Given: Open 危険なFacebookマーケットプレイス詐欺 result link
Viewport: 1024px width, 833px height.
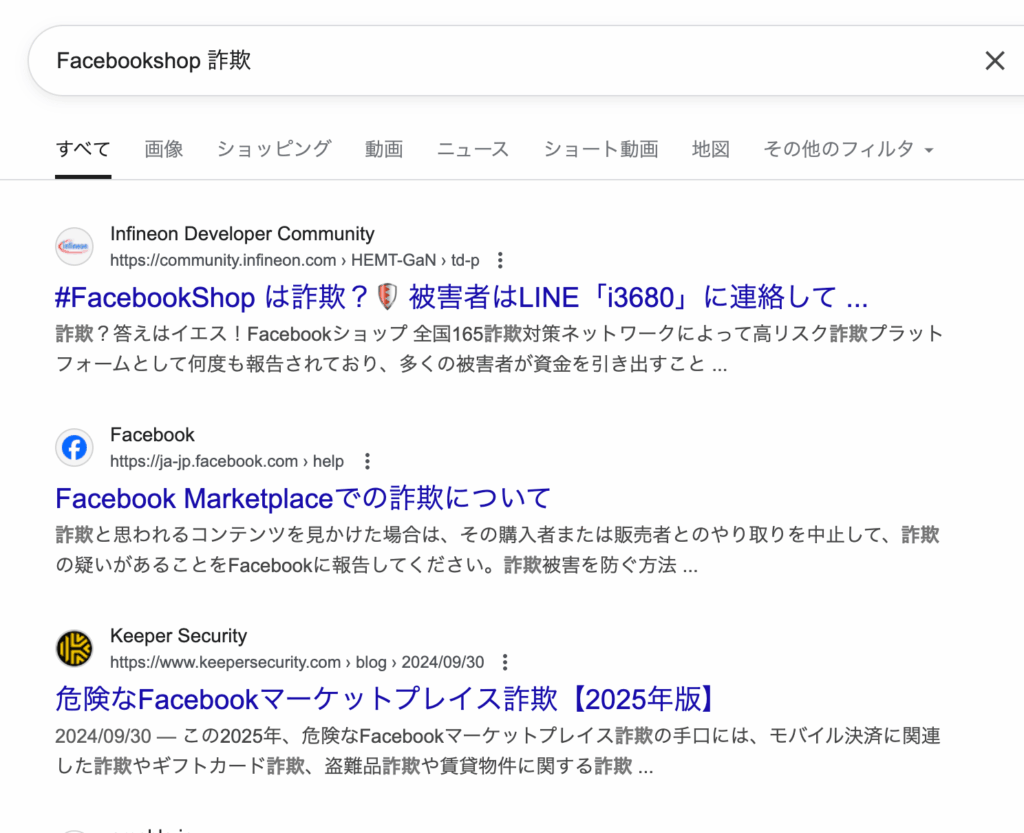Looking at the screenshot, I should 385,700.
